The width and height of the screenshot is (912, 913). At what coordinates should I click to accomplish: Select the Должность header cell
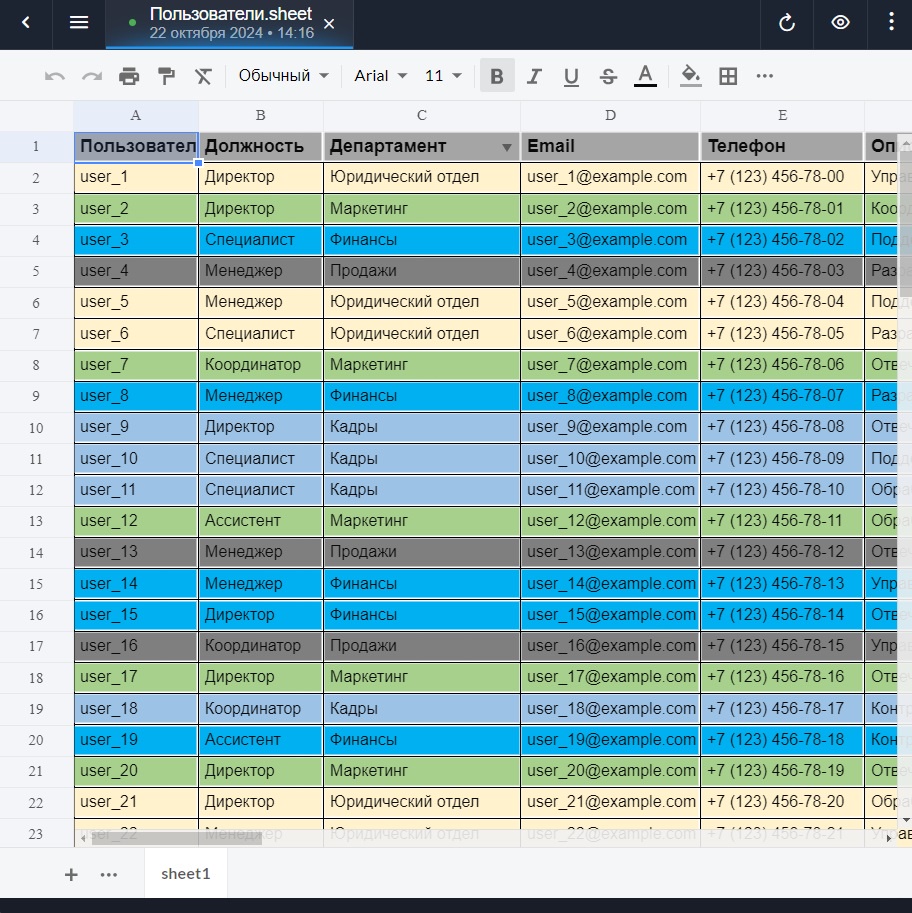[260, 146]
